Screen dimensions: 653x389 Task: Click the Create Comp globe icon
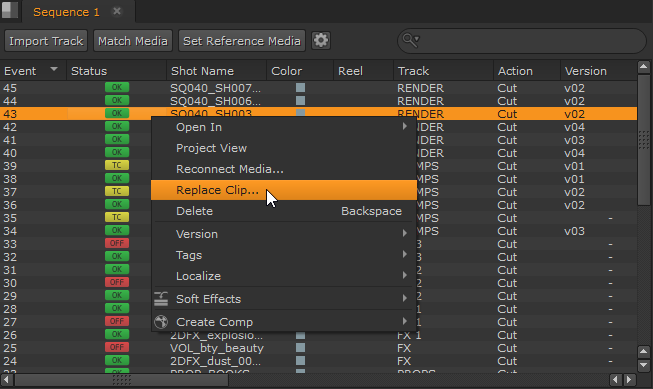coord(161,322)
